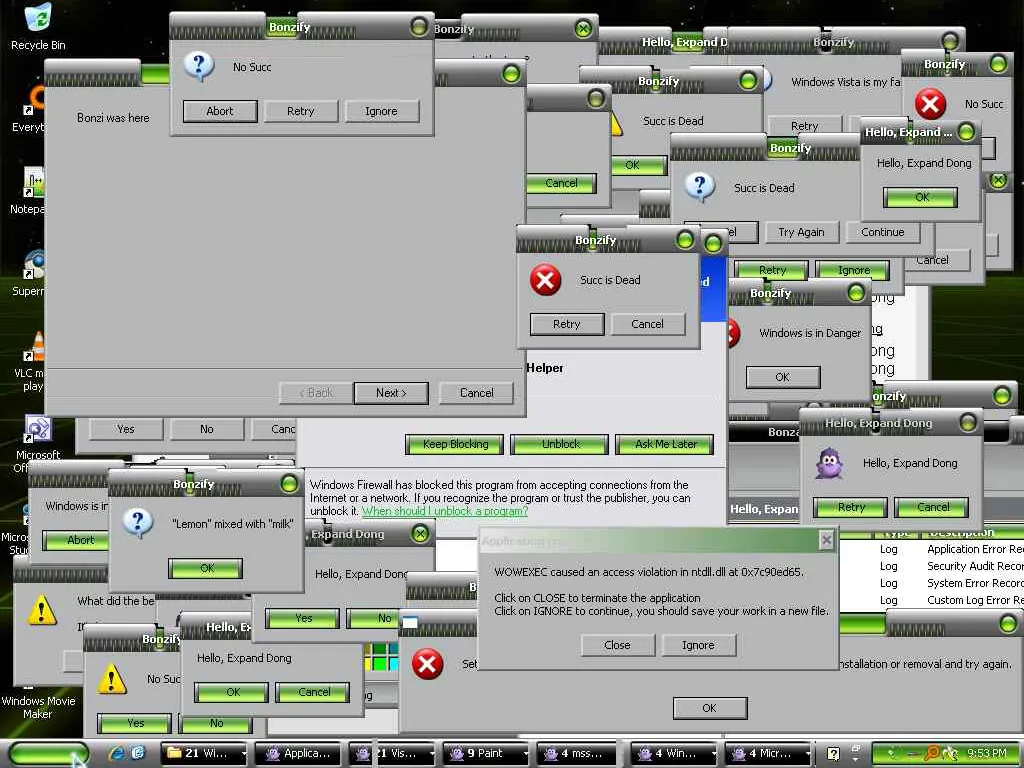1024x768 pixels.
Task: Click red error icon in top-right No Succ dialog
Action: [x=931, y=104]
